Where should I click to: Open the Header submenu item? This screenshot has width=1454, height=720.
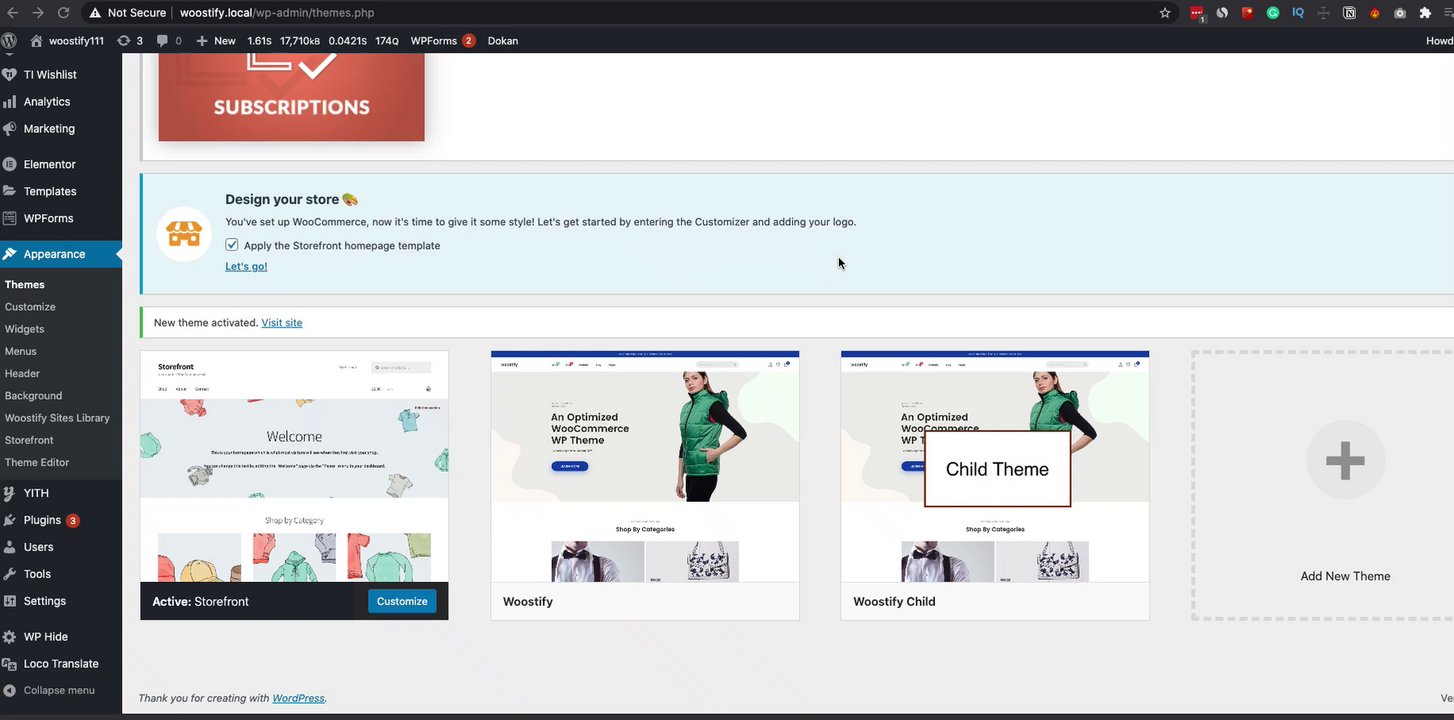pos(22,373)
